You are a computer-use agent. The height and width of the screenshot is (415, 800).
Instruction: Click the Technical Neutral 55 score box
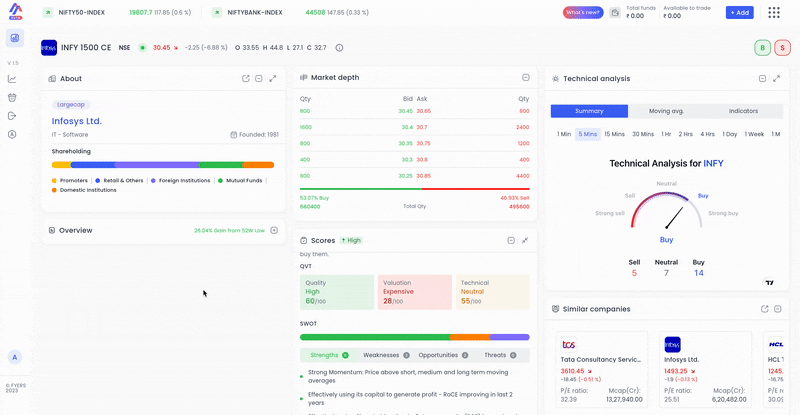click(x=492, y=292)
